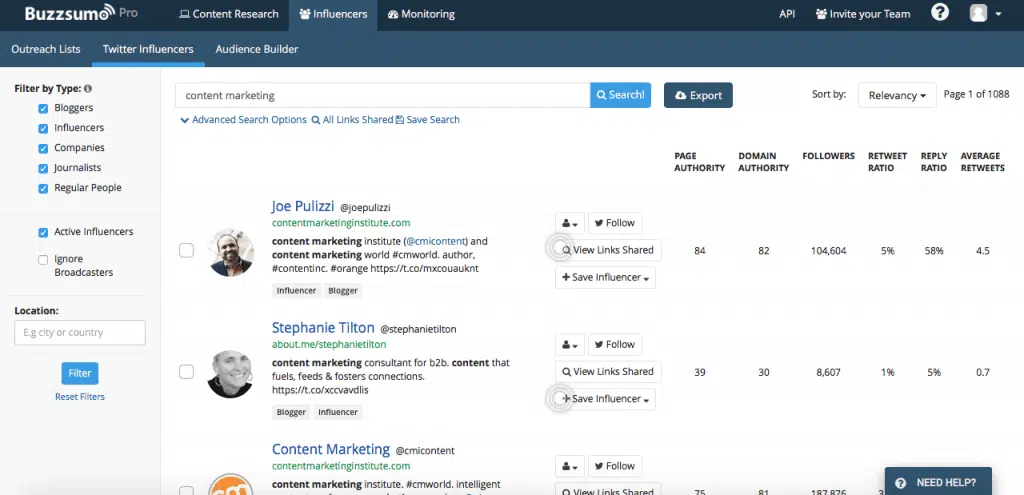Screen dimensions: 1024x495
Task: Click Joe Pulizzi's profile photo
Action: coord(230,251)
